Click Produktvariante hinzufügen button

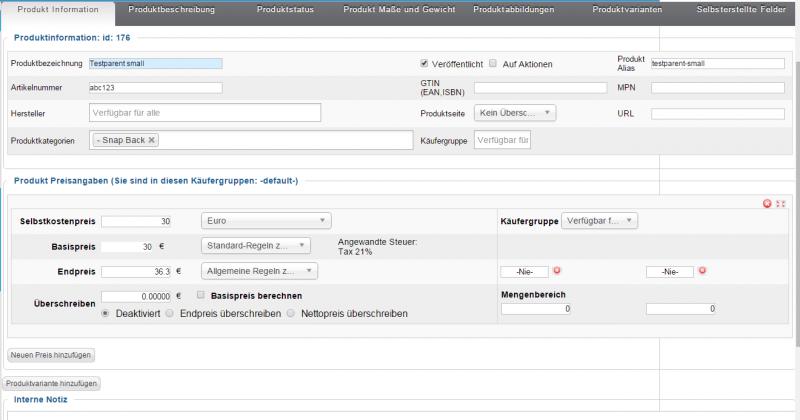coord(50,383)
